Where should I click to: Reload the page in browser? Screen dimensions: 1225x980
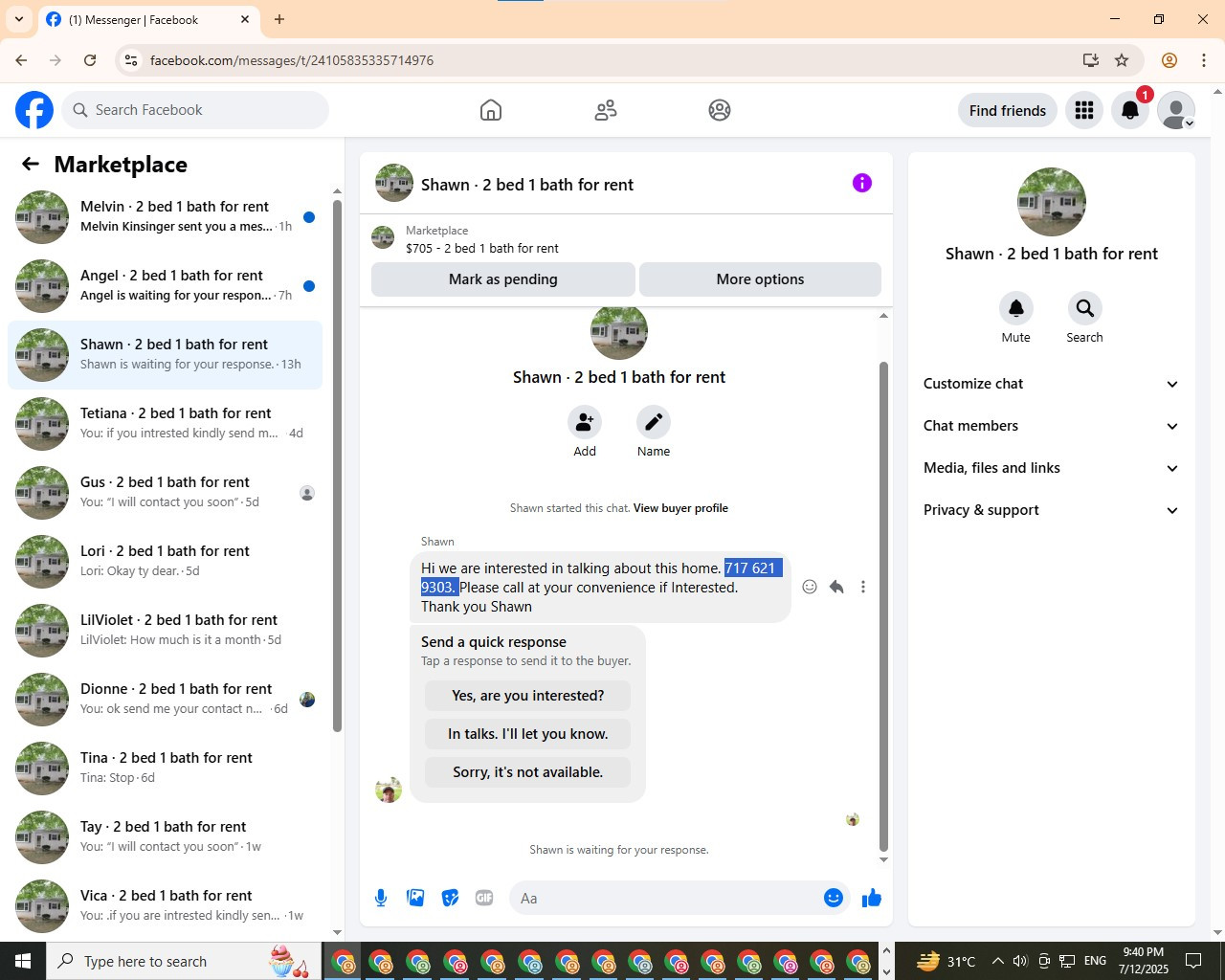point(90,60)
